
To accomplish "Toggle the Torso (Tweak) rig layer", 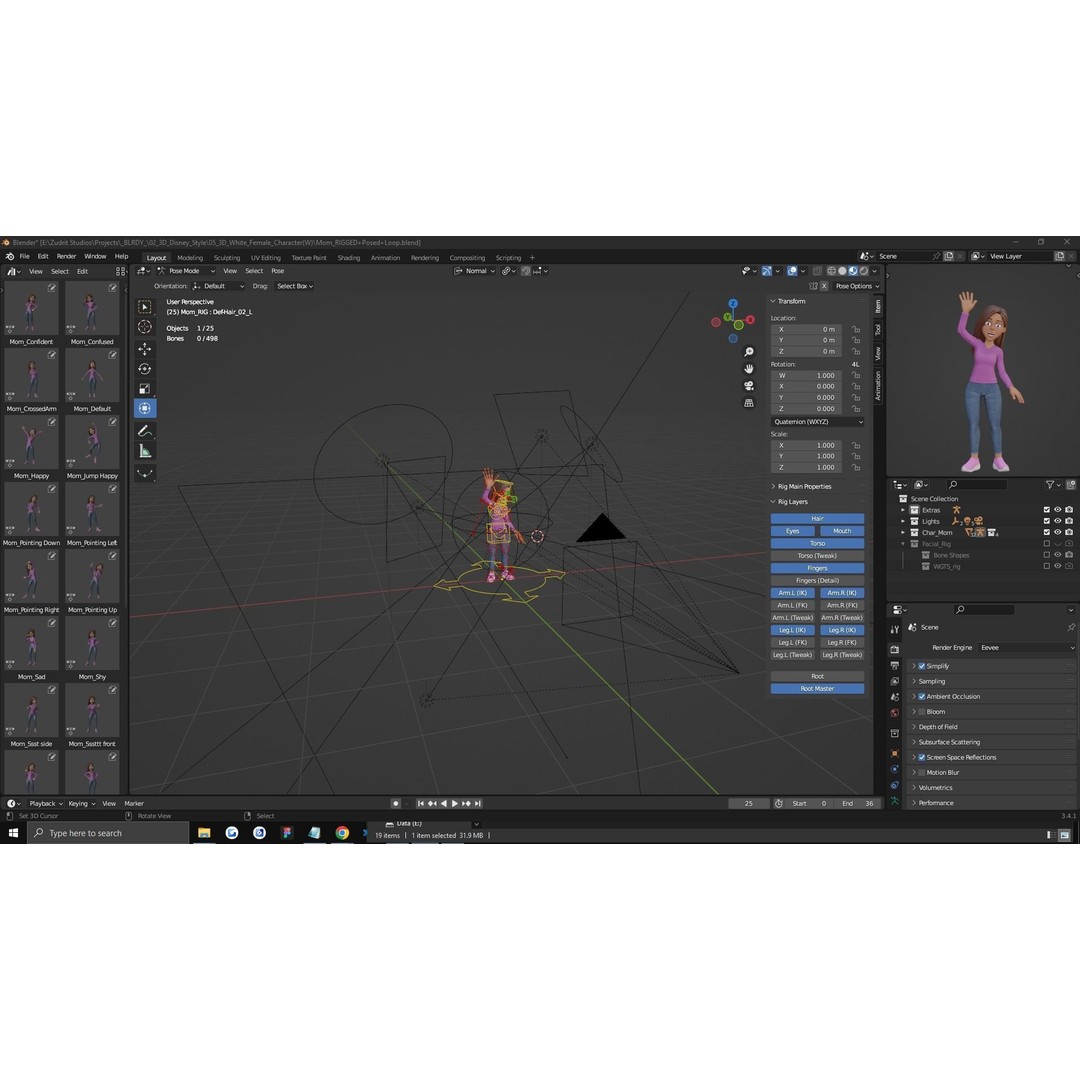I will [817, 556].
